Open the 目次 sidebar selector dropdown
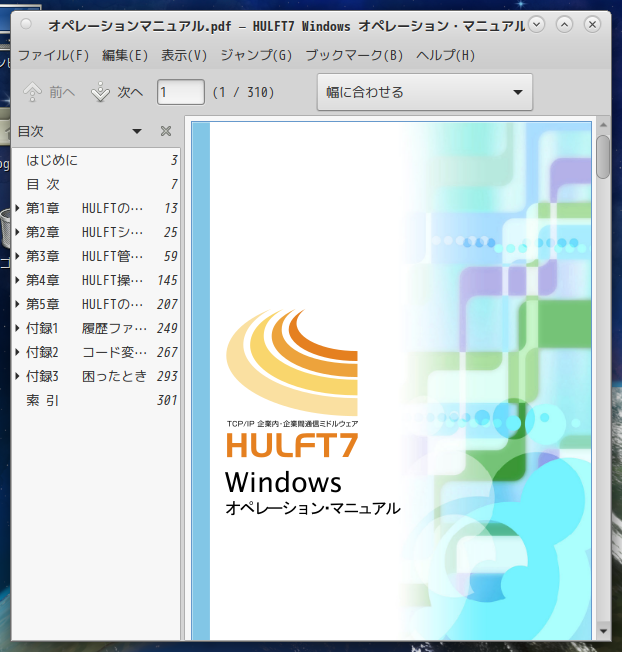Screen dimensions: 622x652 136,131
